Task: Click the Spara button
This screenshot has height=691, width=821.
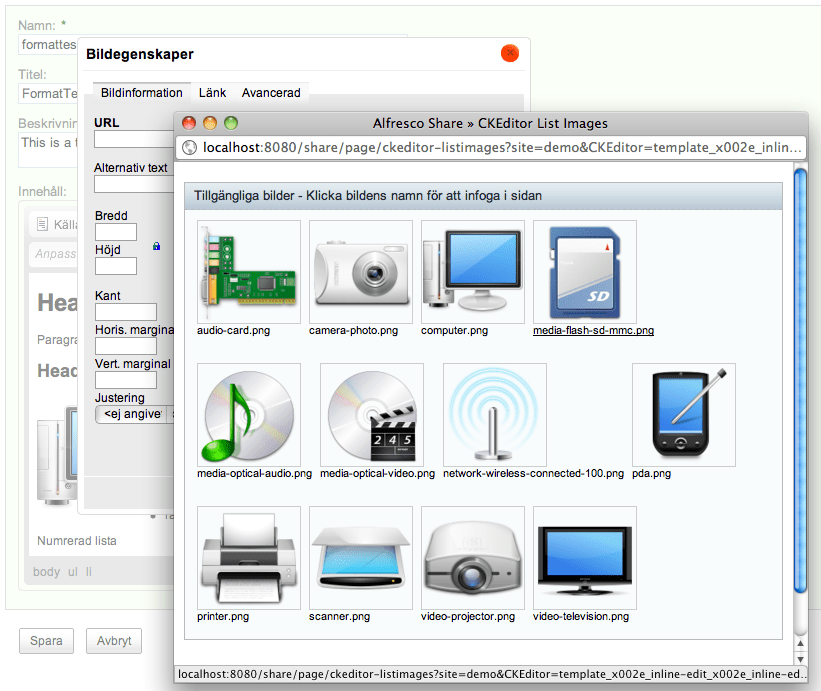Action: click(x=46, y=641)
